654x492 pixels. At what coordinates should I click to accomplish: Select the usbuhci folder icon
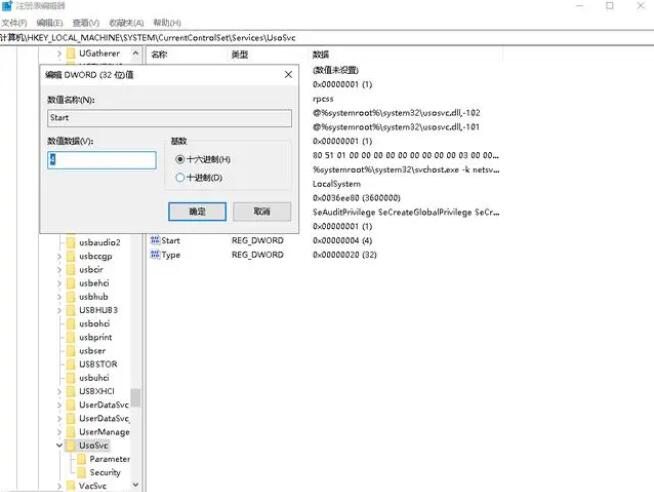(71, 378)
